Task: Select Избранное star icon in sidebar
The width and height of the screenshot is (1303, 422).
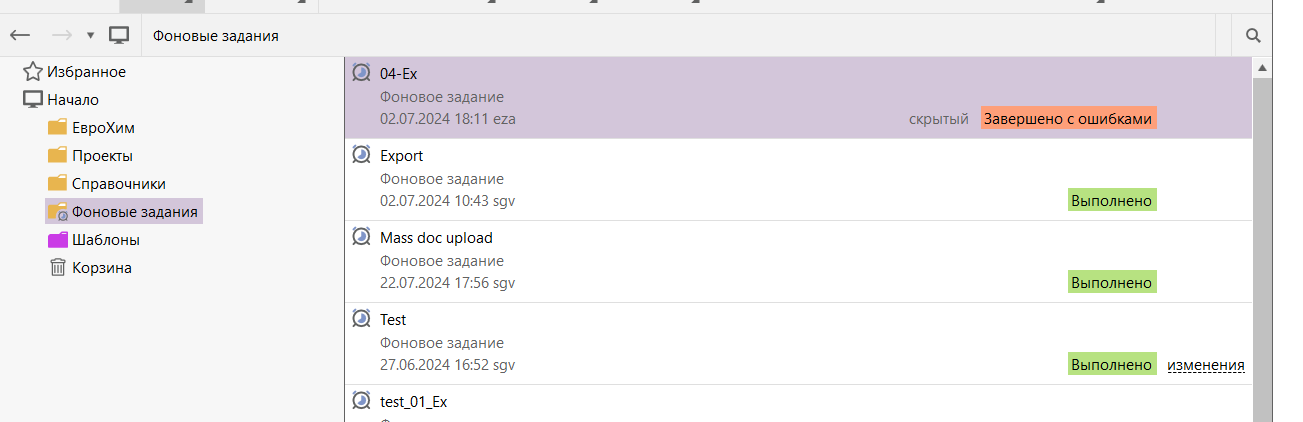Action: coord(33,72)
